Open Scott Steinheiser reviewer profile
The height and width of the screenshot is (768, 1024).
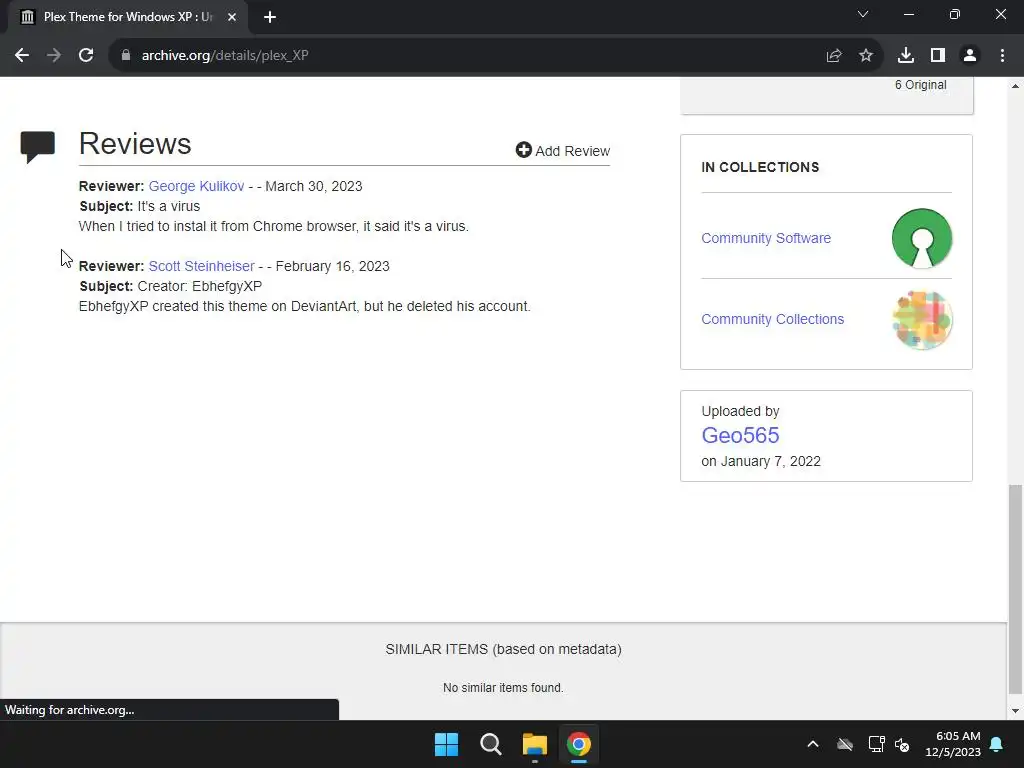[201, 266]
